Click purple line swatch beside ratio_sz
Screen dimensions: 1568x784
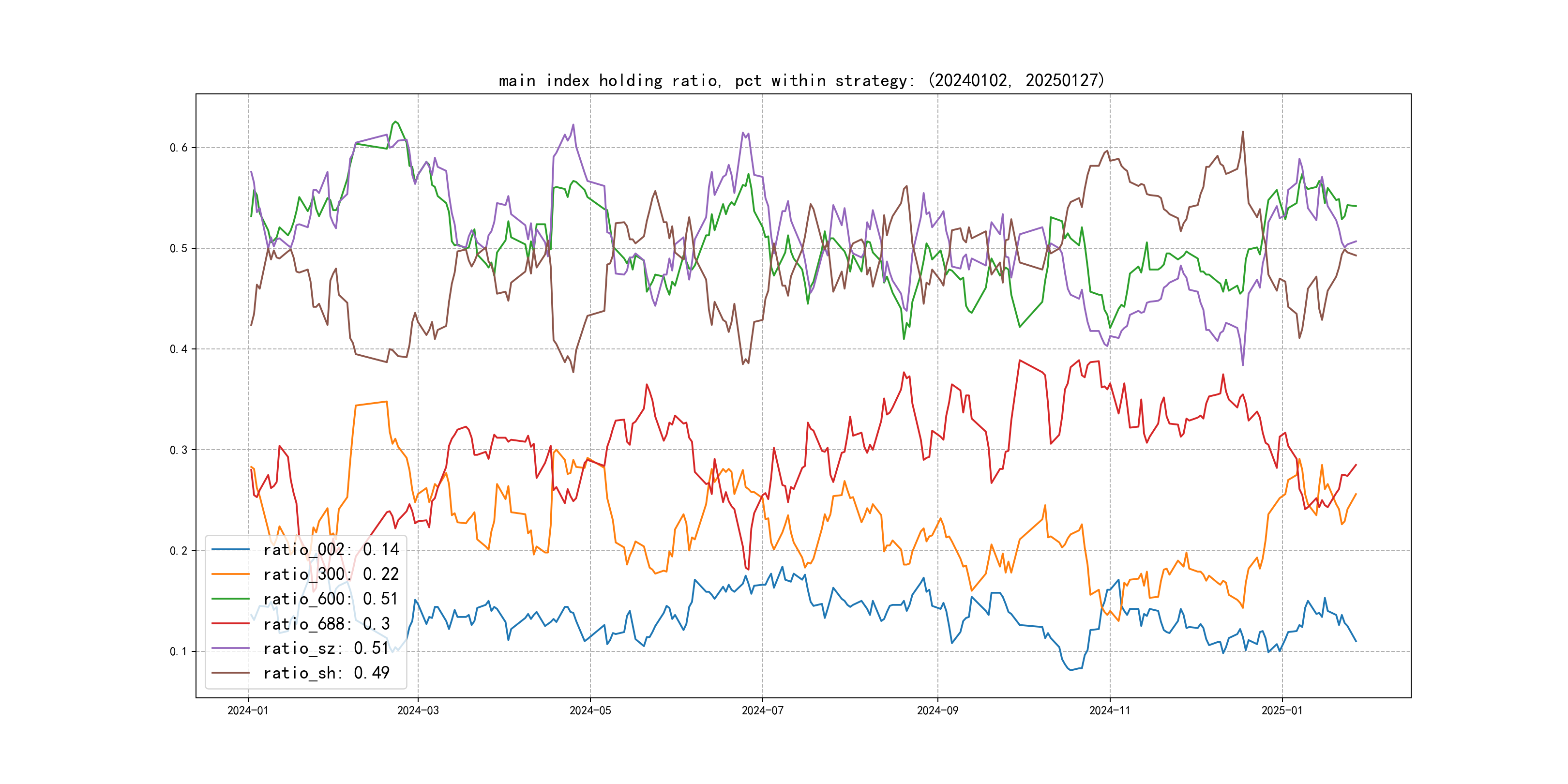click(231, 648)
